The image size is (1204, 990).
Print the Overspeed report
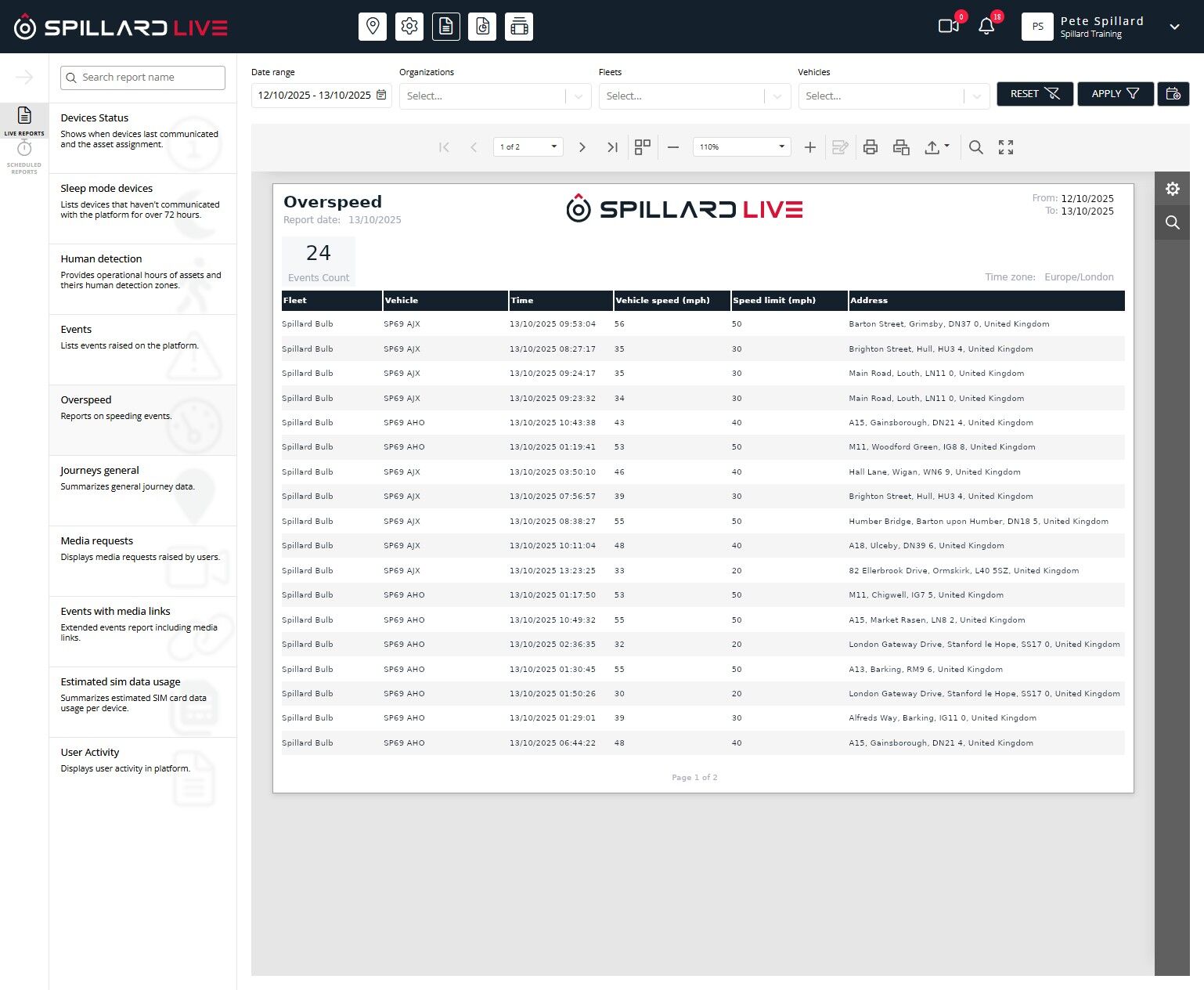point(871,147)
